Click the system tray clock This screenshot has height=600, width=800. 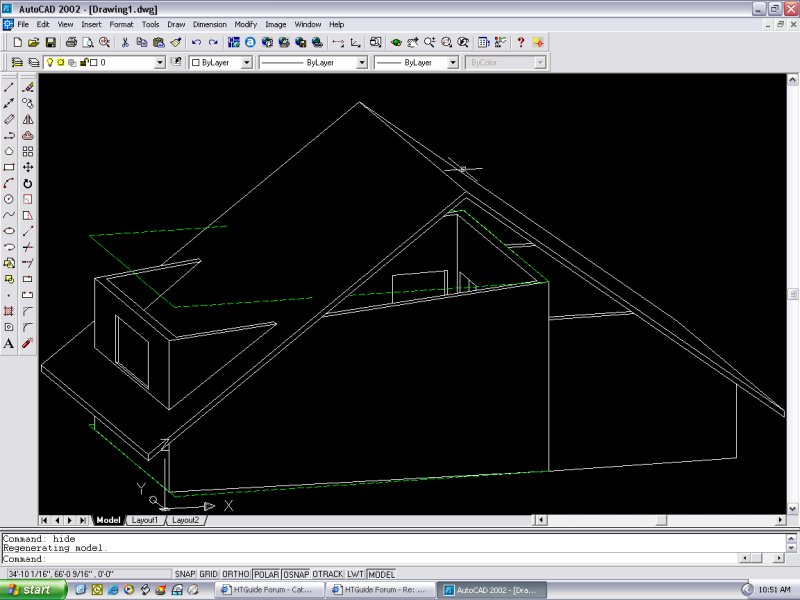pyautogui.click(x=774, y=590)
